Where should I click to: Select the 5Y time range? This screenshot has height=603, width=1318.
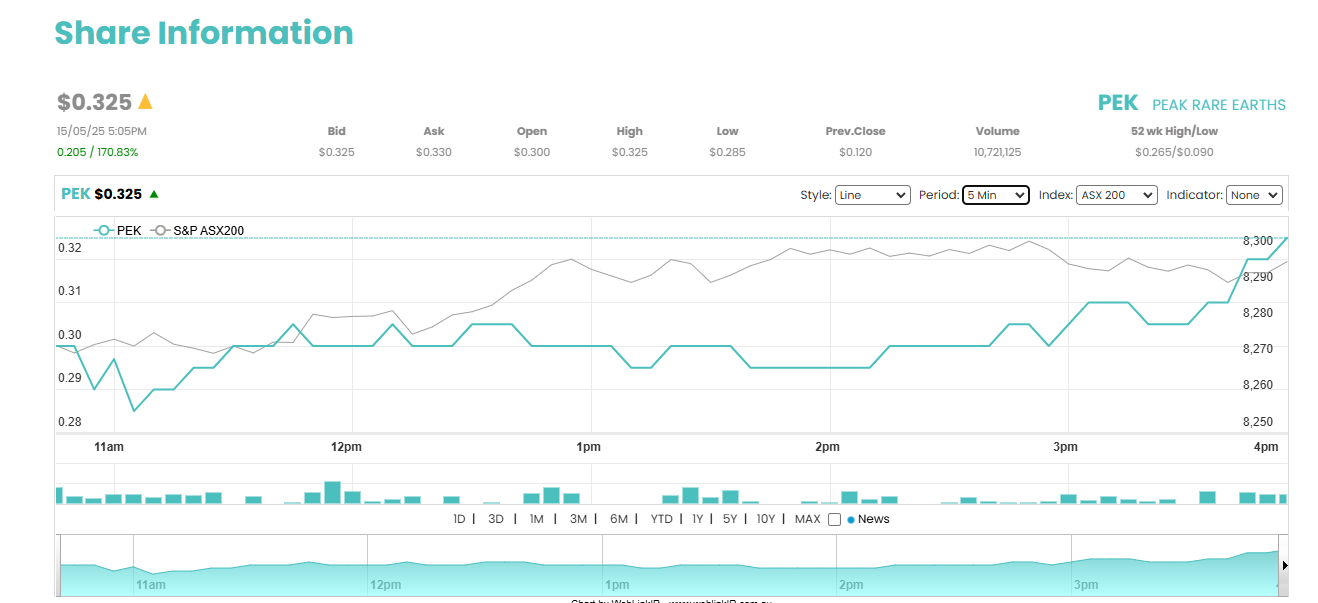[x=730, y=519]
